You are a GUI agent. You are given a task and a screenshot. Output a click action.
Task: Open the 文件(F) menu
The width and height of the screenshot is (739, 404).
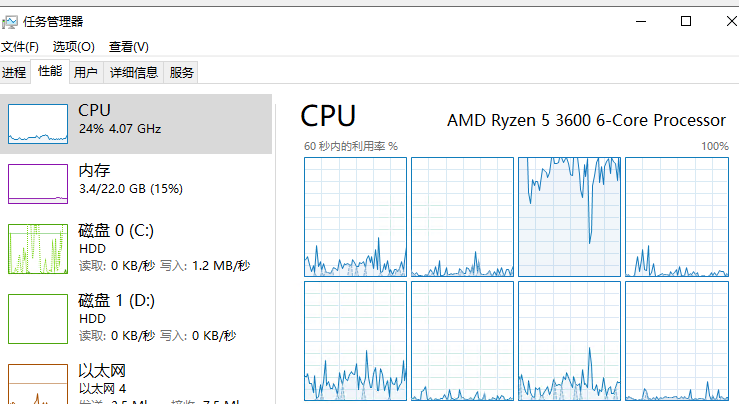point(20,47)
